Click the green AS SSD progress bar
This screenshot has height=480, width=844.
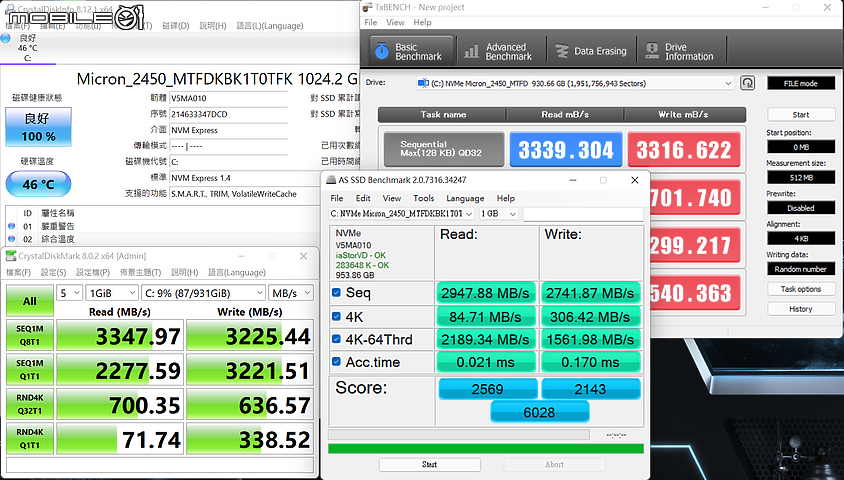tap(486, 449)
